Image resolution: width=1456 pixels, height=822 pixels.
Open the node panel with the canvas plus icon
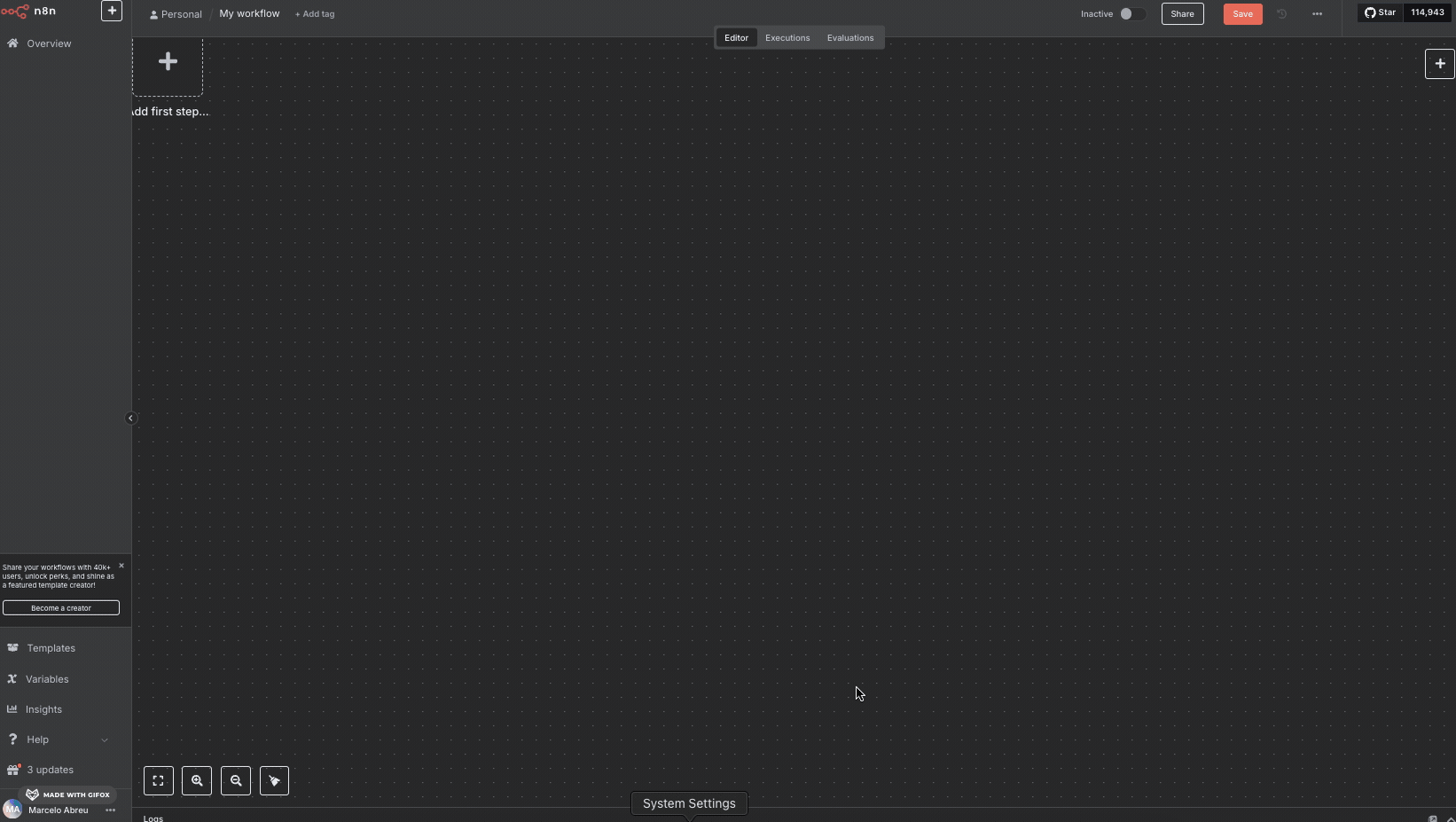1439,63
